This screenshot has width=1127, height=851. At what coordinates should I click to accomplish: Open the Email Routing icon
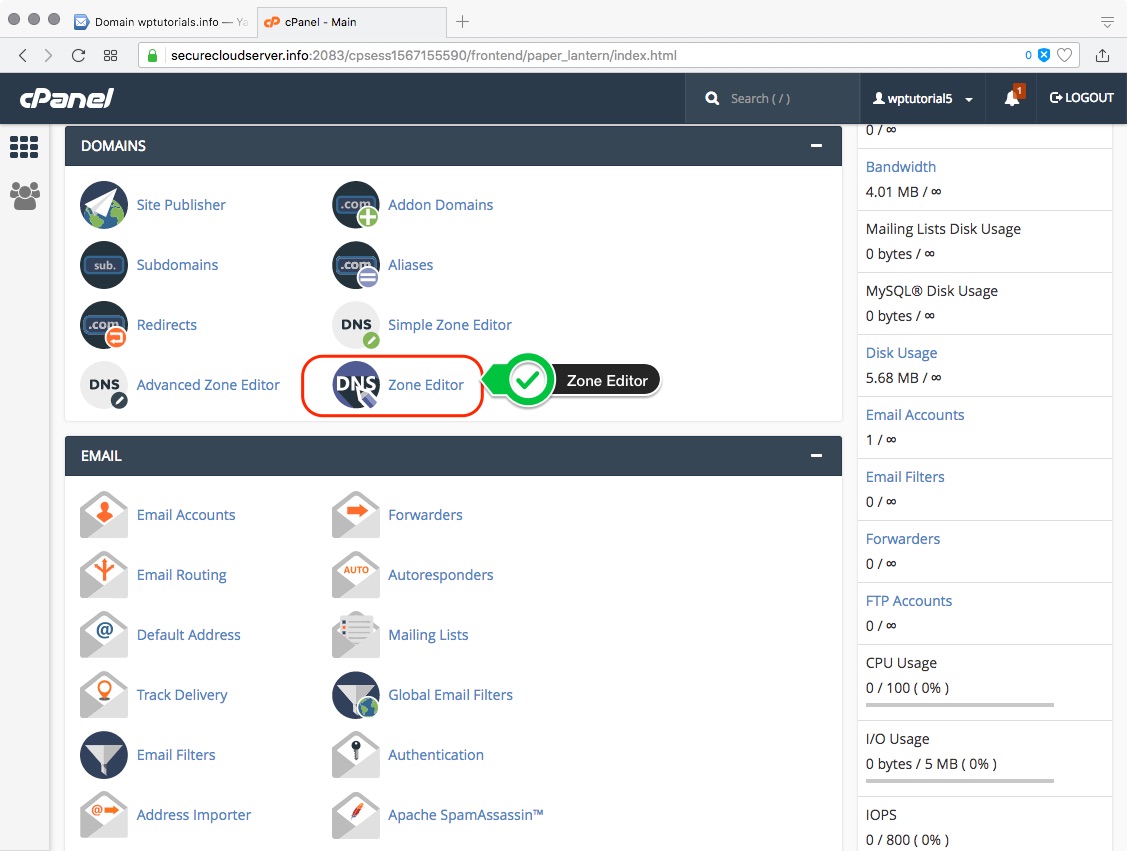click(104, 575)
